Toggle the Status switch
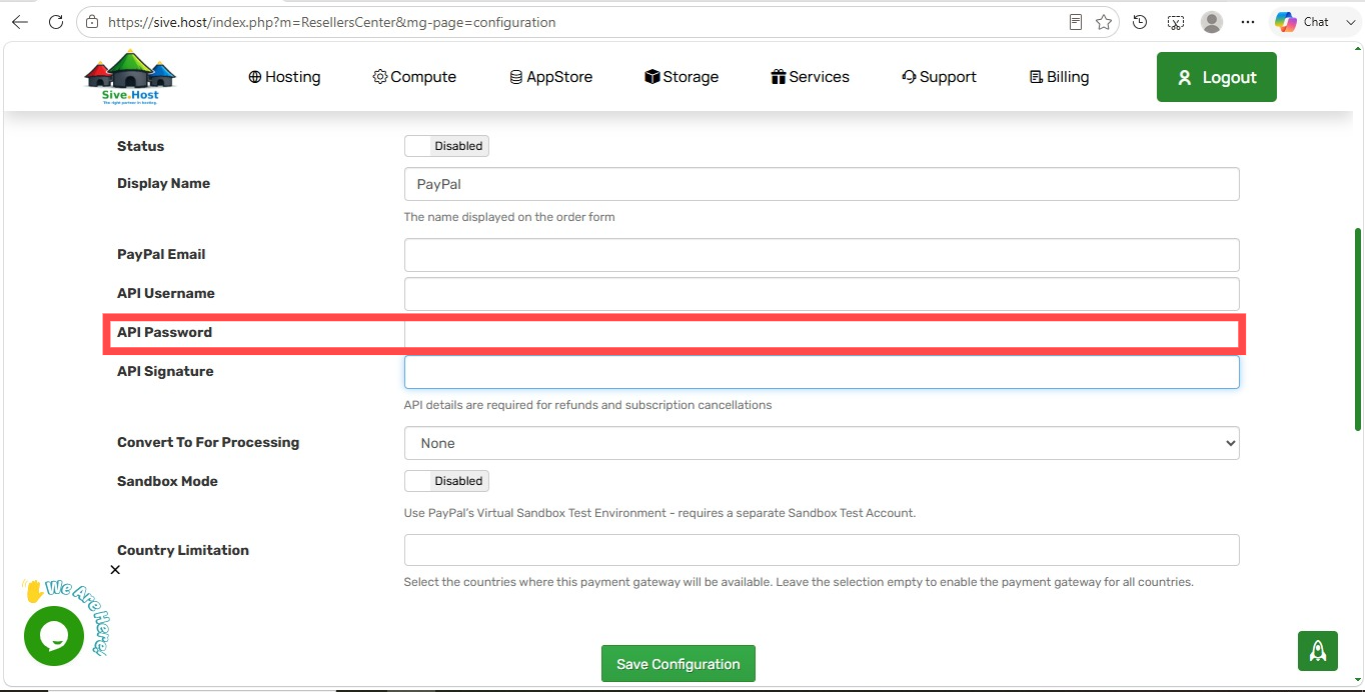 (x=446, y=146)
